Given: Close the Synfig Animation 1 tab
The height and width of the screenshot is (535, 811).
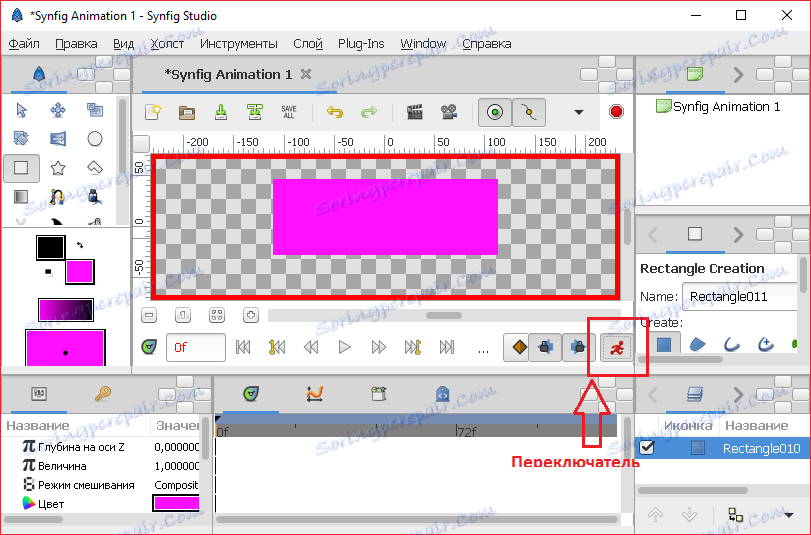Looking at the screenshot, I should click(x=306, y=74).
